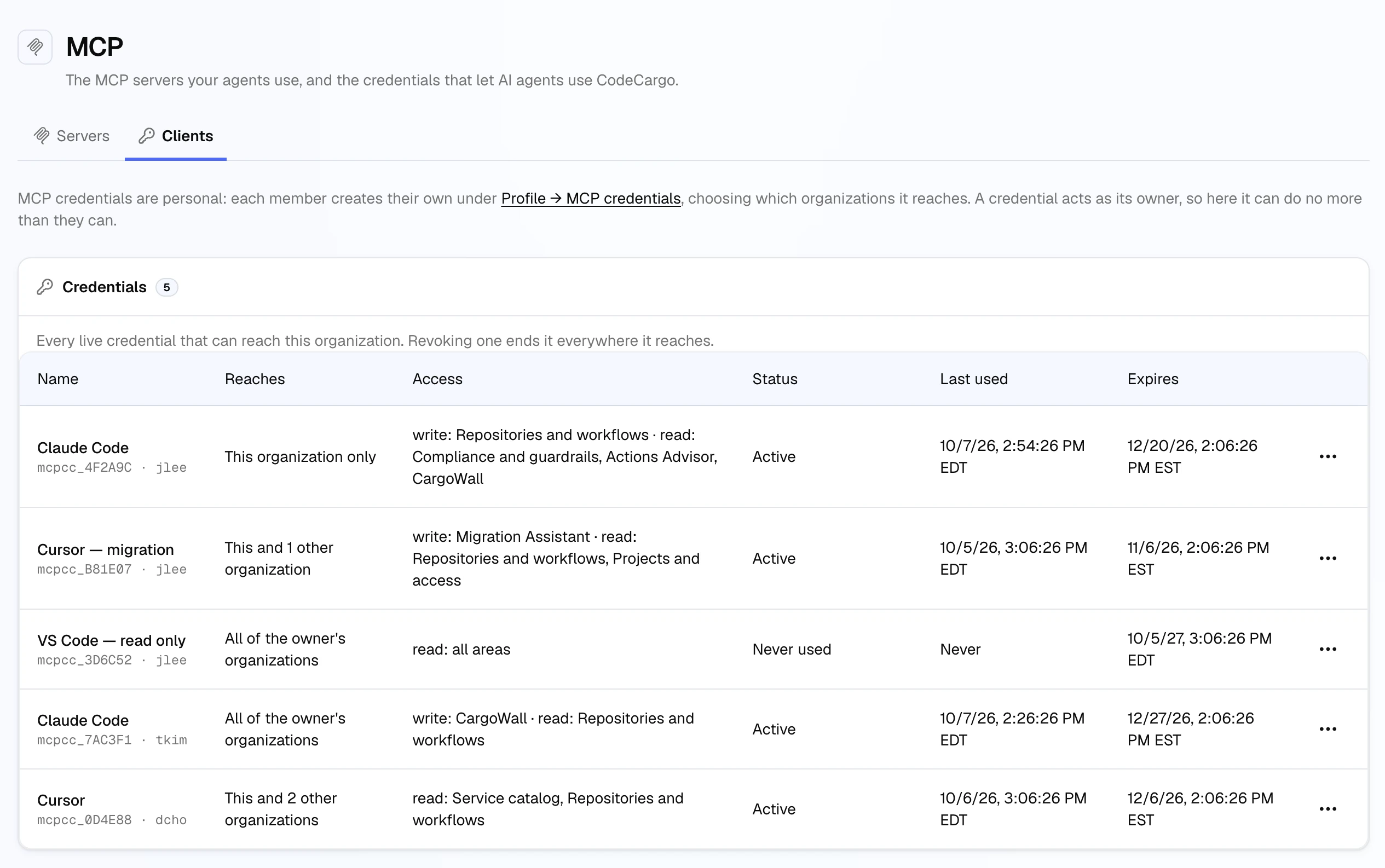1385x868 pixels.
Task: Click the 'read: all areas' access cell
Action: click(461, 649)
